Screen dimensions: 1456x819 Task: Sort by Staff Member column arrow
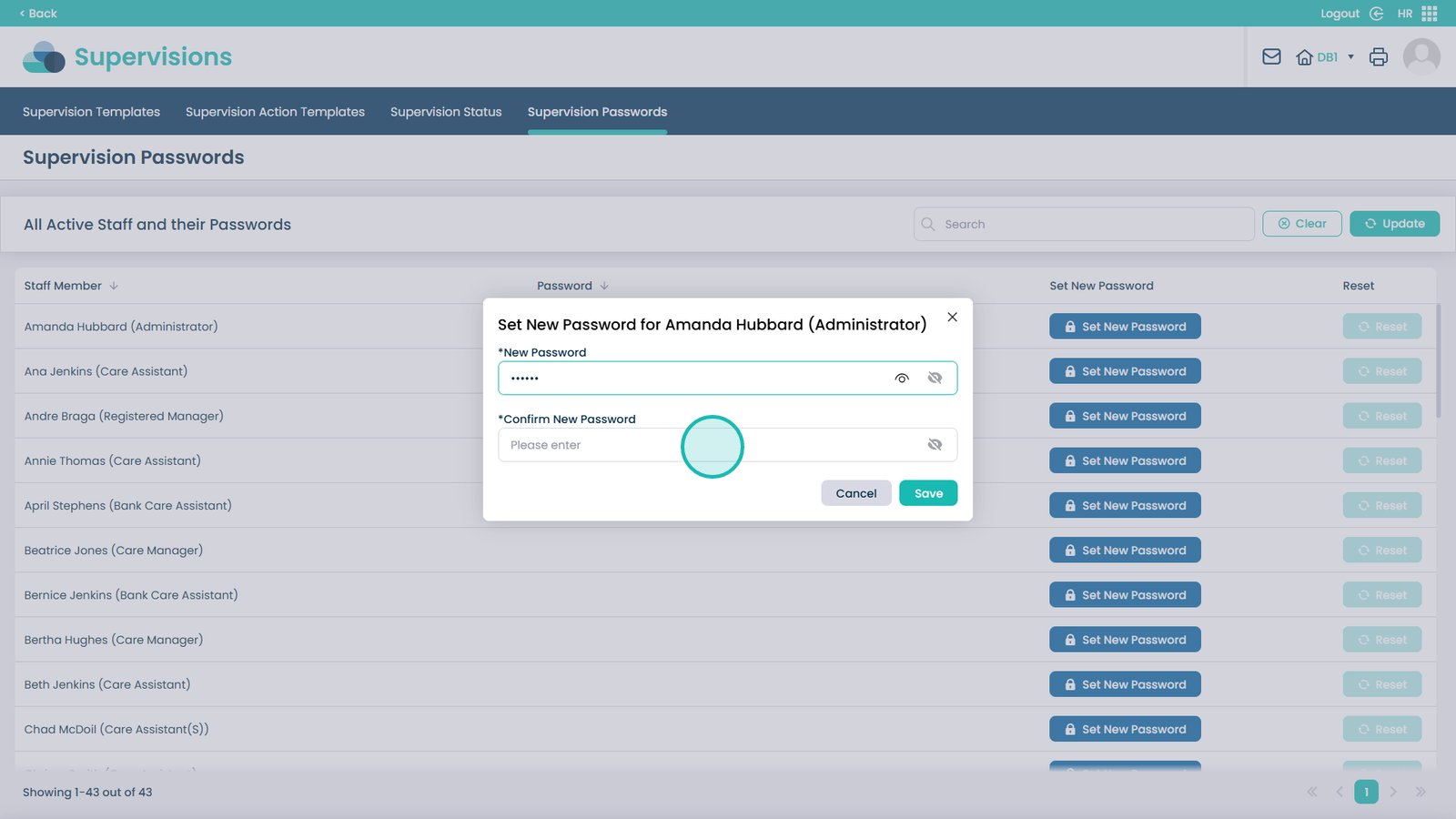pyautogui.click(x=114, y=286)
